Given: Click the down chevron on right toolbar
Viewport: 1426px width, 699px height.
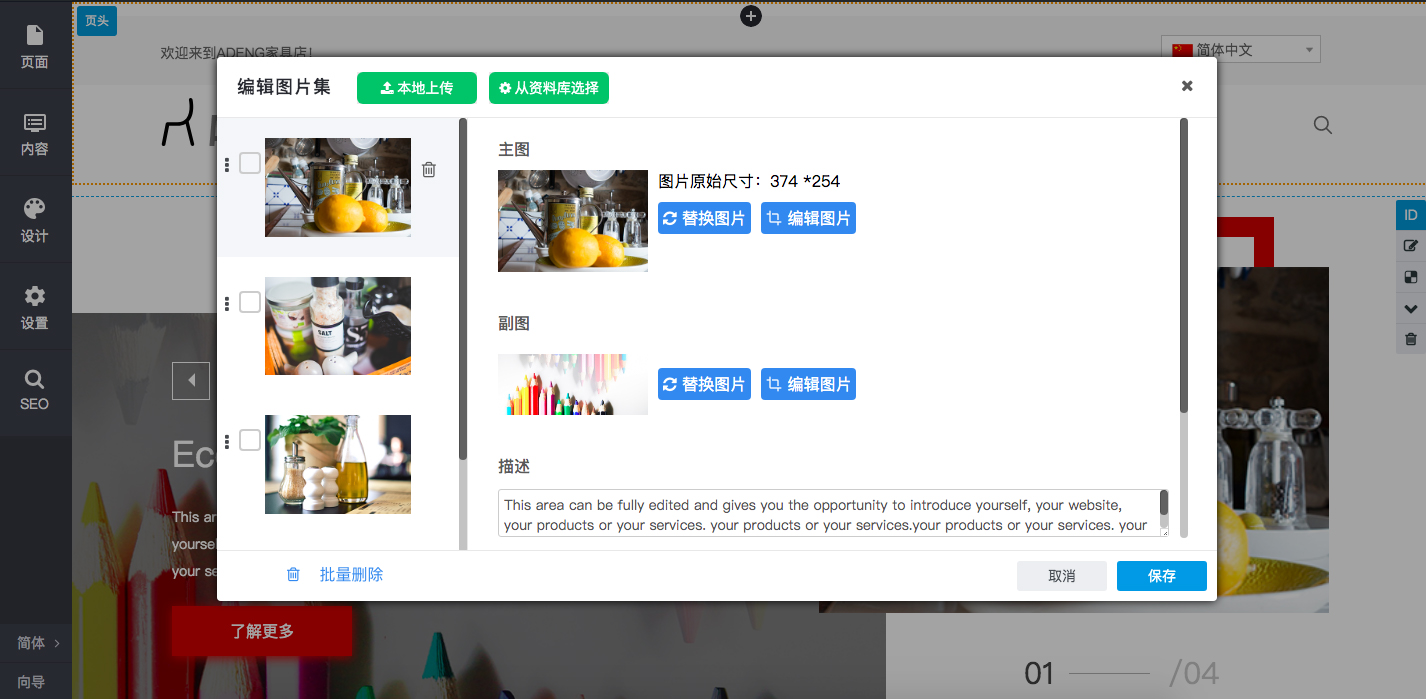Looking at the screenshot, I should pos(1411,309).
